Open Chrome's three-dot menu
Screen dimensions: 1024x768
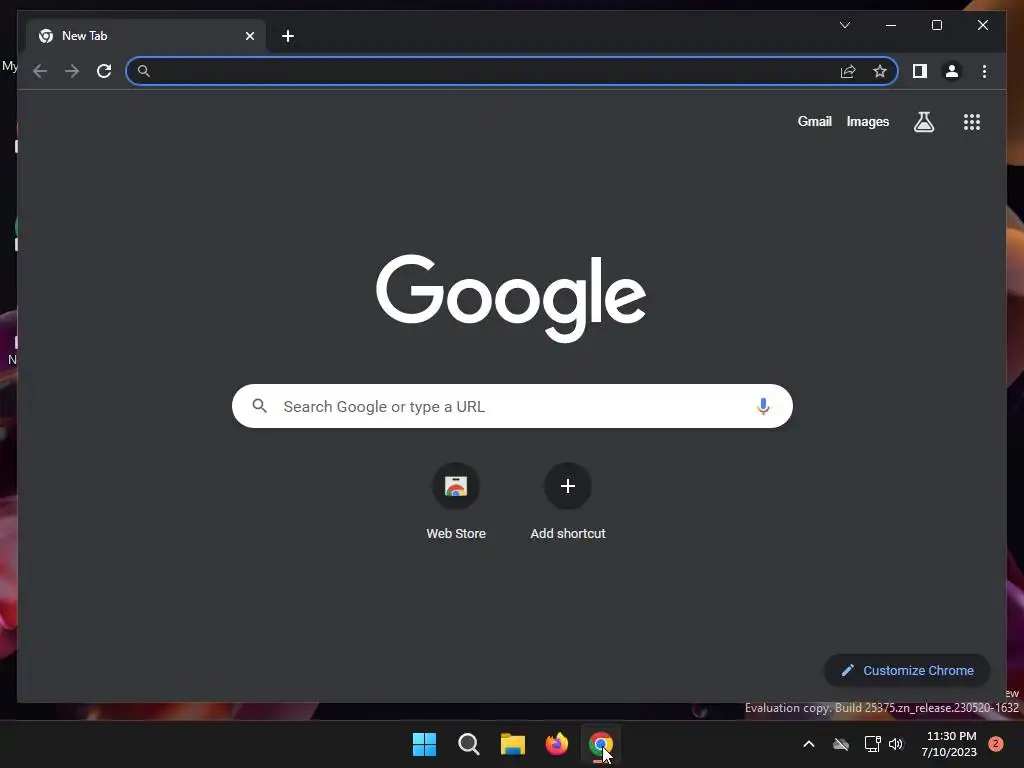pos(984,71)
